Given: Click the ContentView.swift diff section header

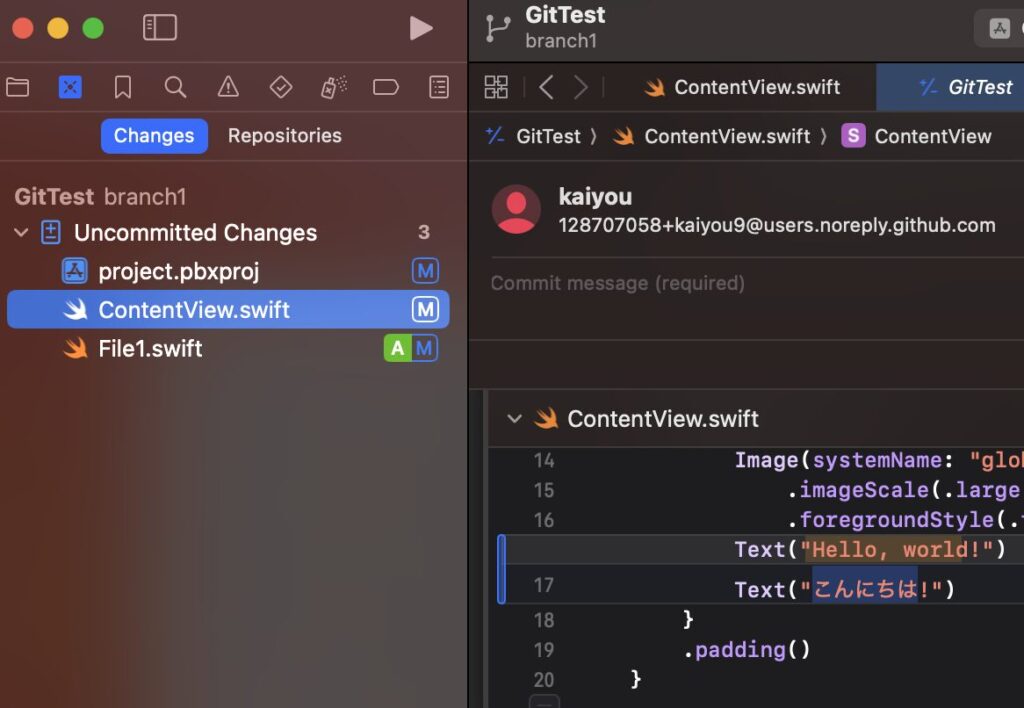Looking at the screenshot, I should click(x=756, y=419).
